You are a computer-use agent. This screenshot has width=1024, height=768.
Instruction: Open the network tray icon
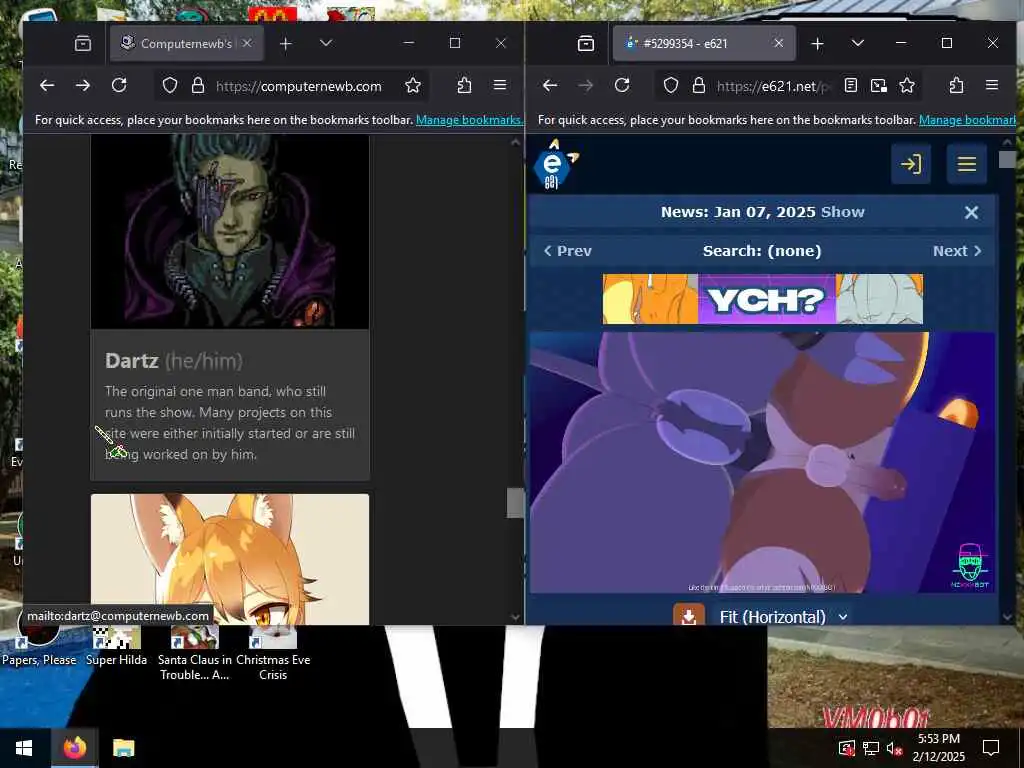coord(871,748)
